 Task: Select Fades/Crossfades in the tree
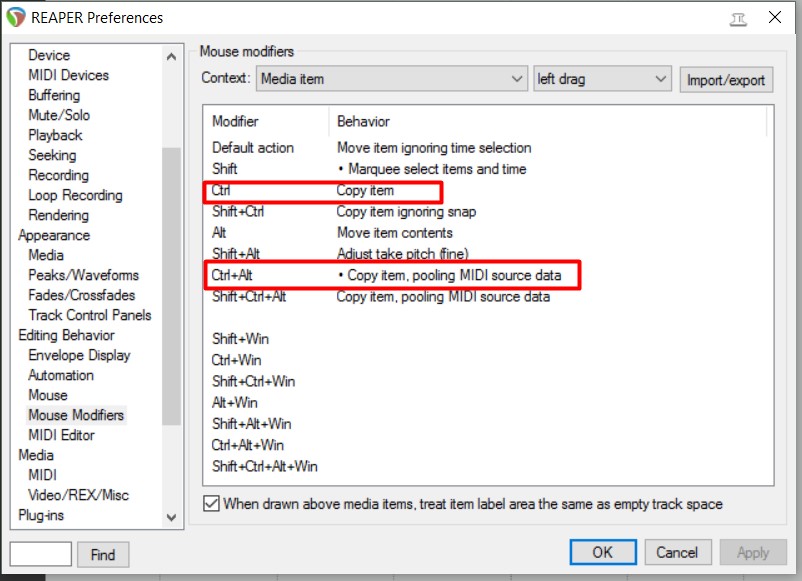pyautogui.click(x=82, y=295)
